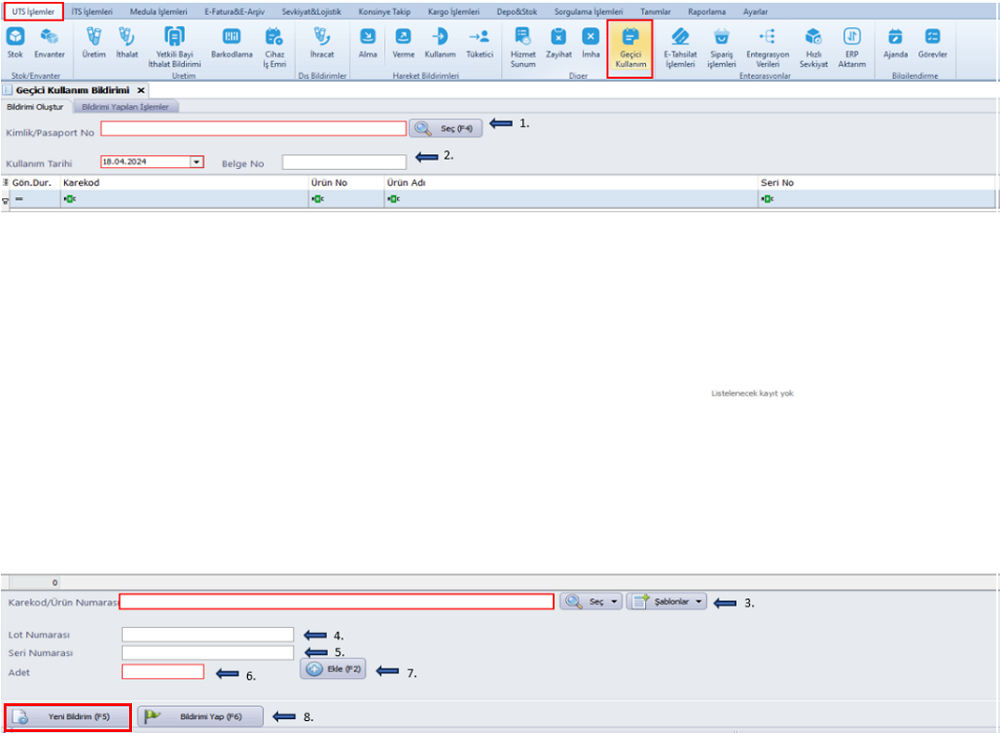The width and height of the screenshot is (1000, 733).
Task: Open the Bildirimi Yapılan İşlemler tab
Action: [125, 106]
